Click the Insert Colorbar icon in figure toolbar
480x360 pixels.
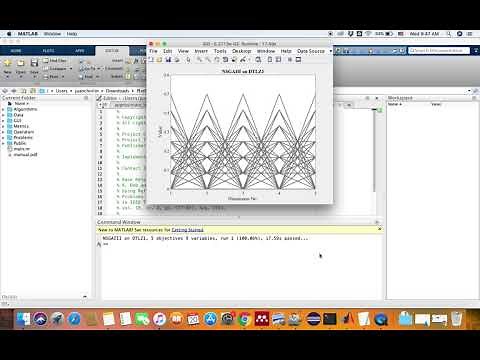click(x=270, y=60)
